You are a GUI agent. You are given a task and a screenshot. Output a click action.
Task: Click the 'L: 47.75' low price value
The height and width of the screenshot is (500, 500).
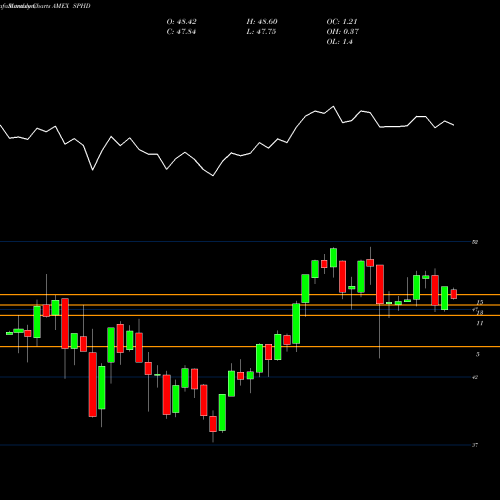coord(261,32)
